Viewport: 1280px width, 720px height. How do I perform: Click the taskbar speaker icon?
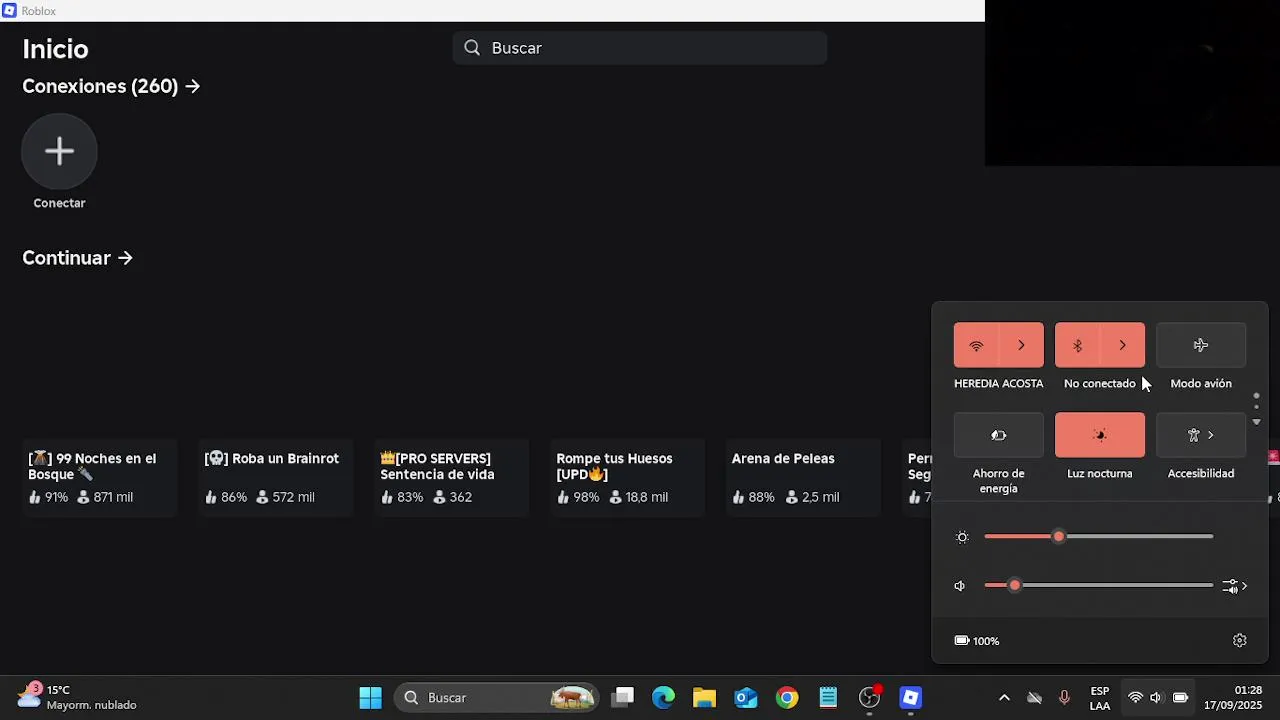coord(1156,698)
